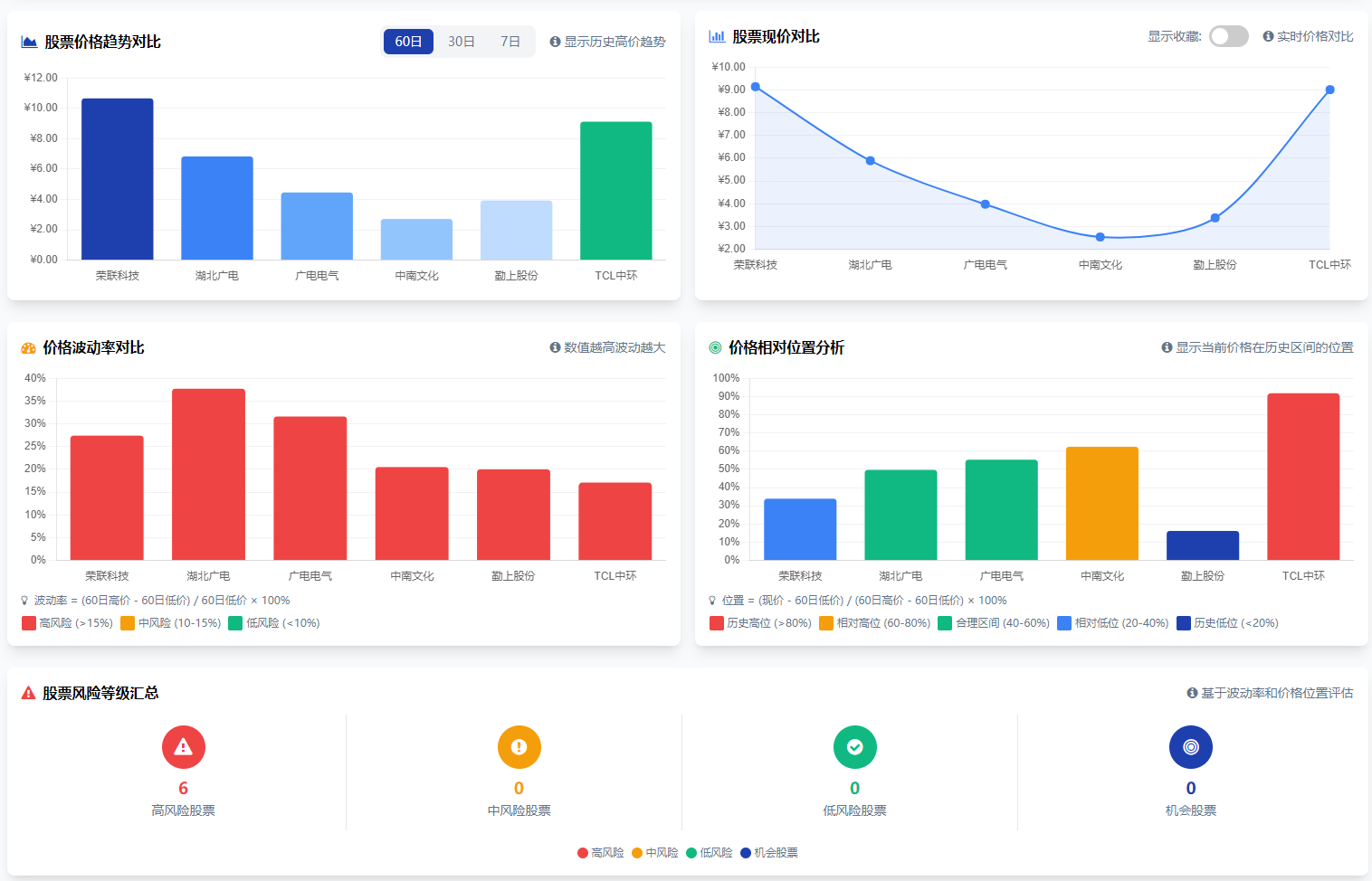Click the area chart icon beside 股票价格趋势对比
This screenshot has width=1372, height=881.
click(29, 43)
